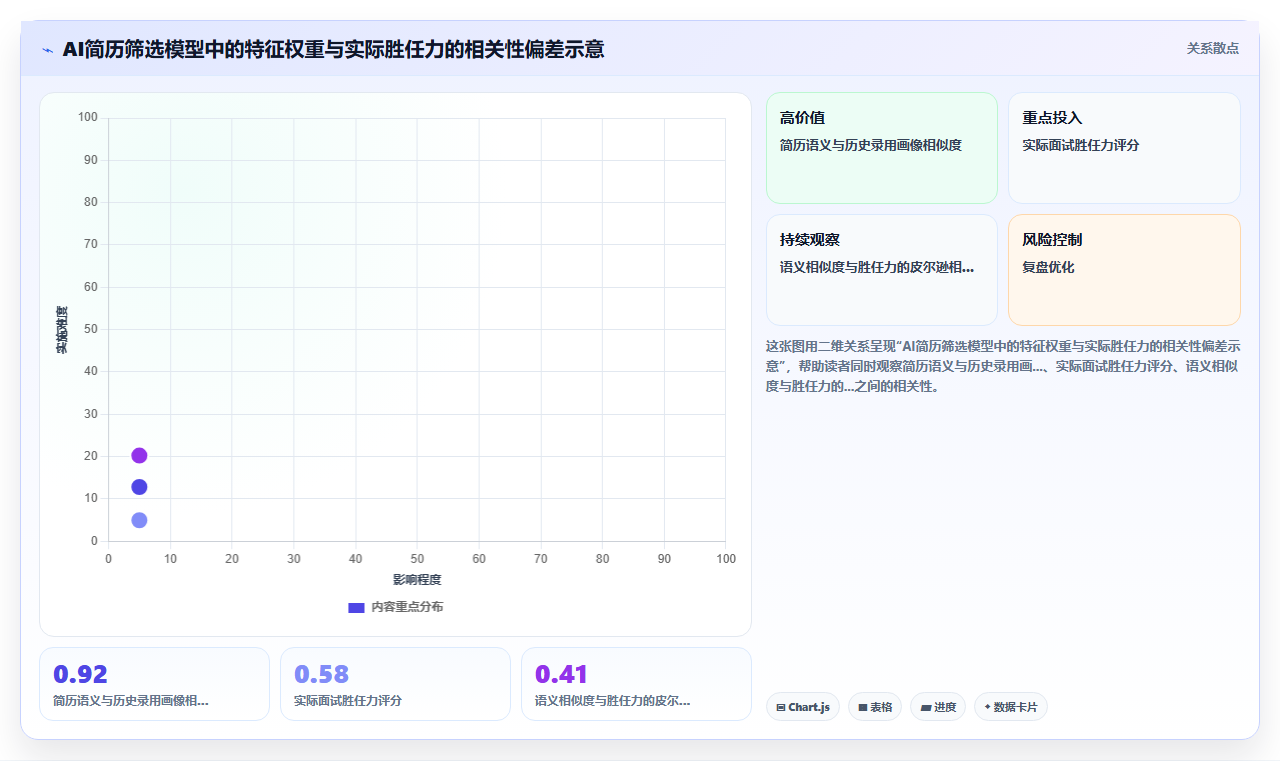The image size is (1280, 761).
Task: Click the light blue scatter point at 5
Action: tap(139, 520)
